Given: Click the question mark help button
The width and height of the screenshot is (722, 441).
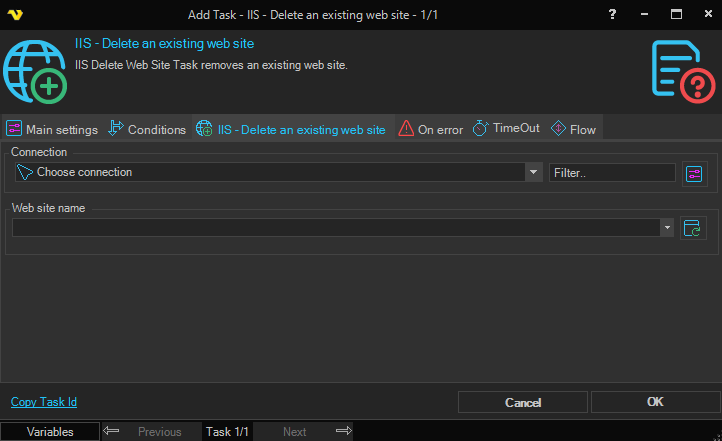Looking at the screenshot, I should pos(612,14).
